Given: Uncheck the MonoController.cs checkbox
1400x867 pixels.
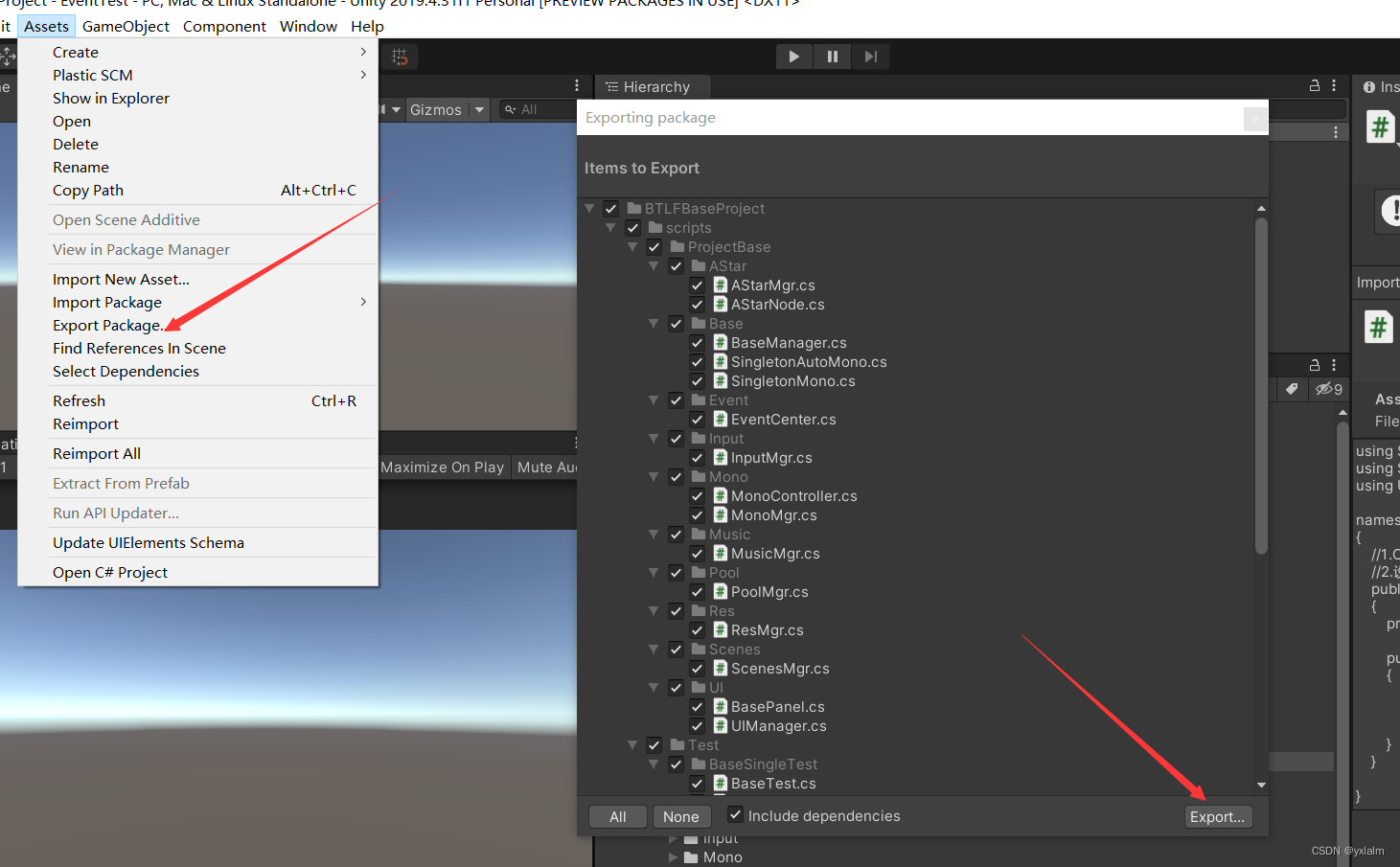Looking at the screenshot, I should tap(697, 495).
